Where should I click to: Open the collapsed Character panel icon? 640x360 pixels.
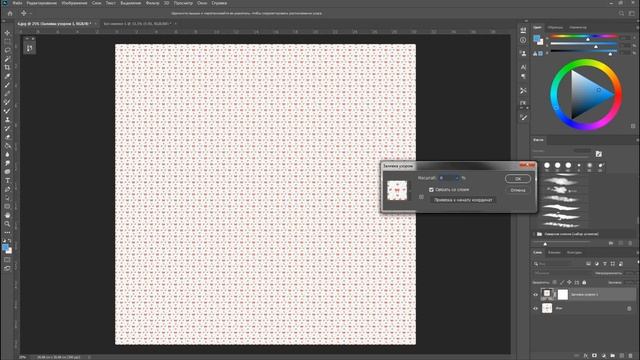(x=523, y=67)
